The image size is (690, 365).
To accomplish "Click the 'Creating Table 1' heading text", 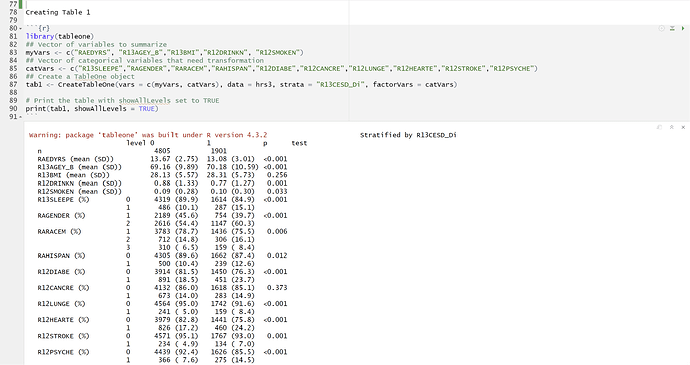I will pos(58,12).
